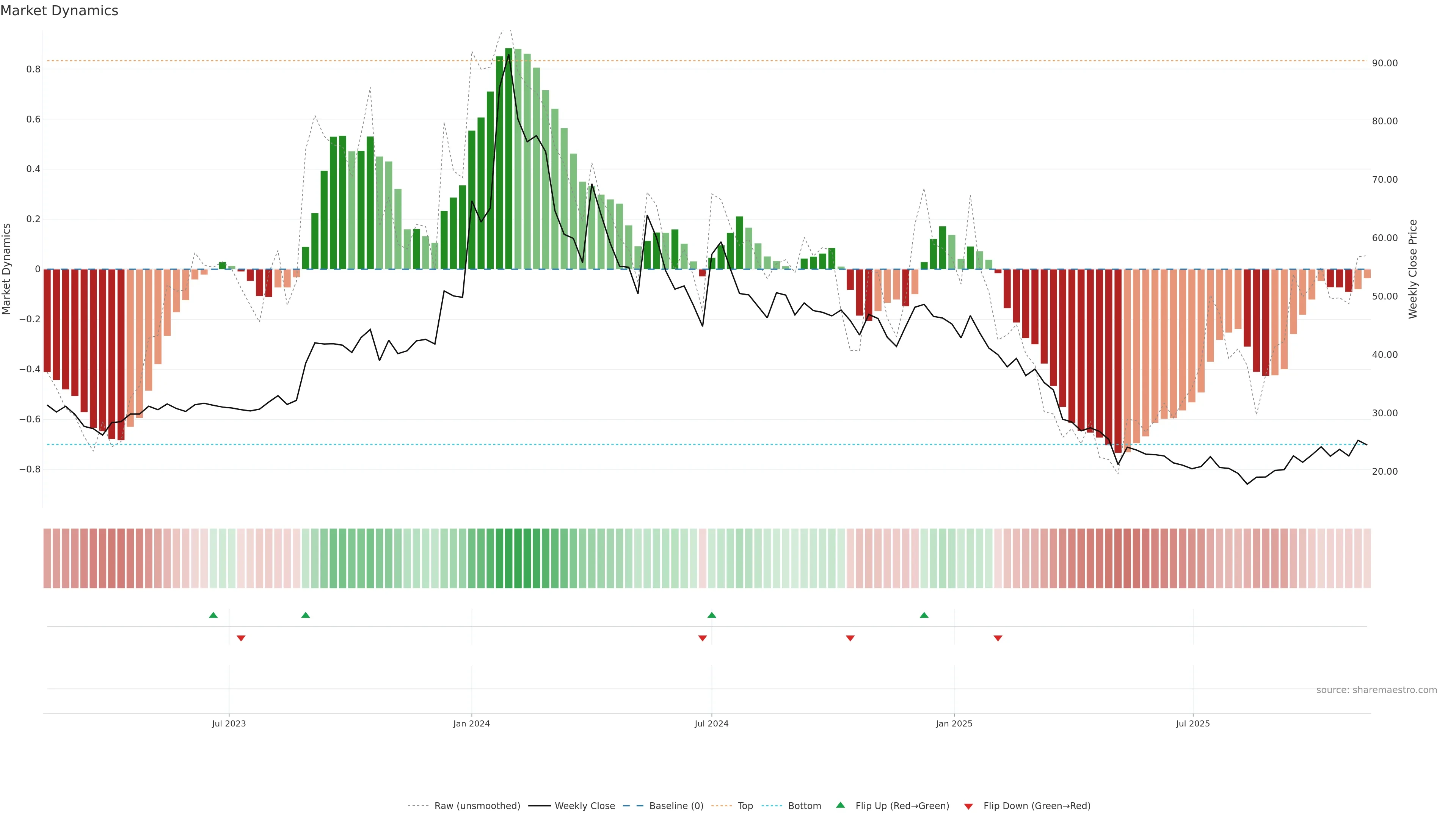
Task: Click the last green flip-up triangle marker
Action: (924, 615)
